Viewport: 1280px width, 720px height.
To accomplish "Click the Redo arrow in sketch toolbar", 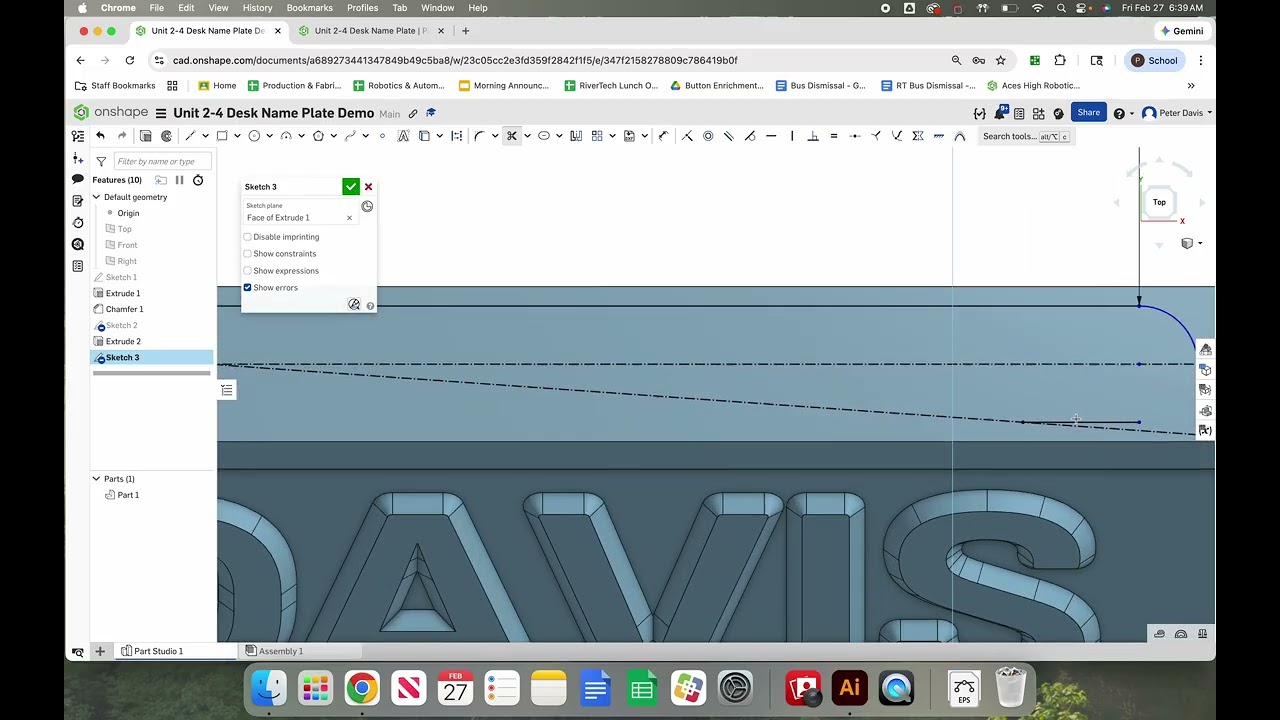I will point(122,136).
